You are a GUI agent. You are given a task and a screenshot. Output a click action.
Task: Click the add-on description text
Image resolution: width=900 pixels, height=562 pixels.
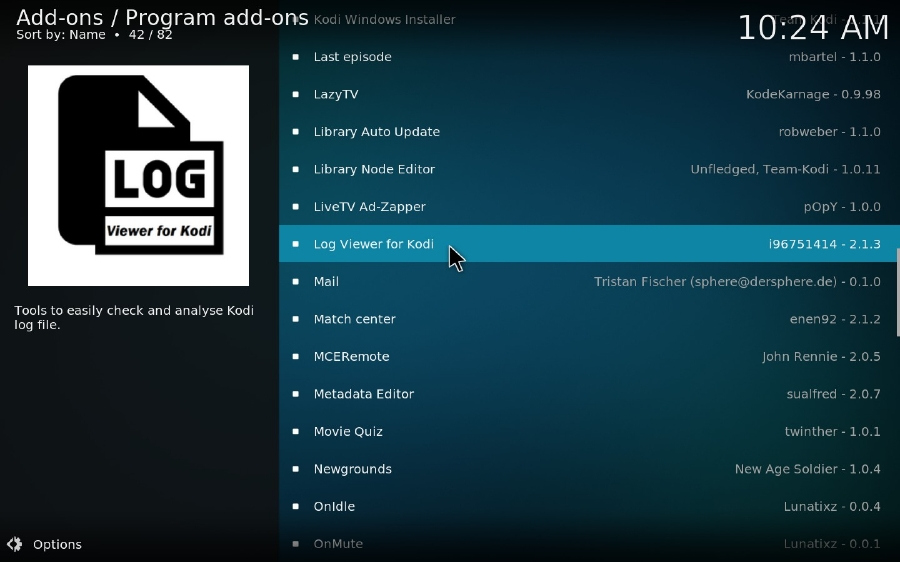click(x=134, y=317)
